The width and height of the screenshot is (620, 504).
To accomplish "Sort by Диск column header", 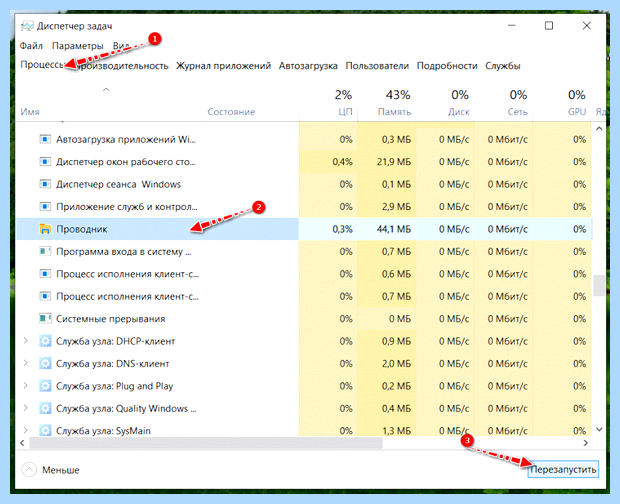I will [x=459, y=112].
